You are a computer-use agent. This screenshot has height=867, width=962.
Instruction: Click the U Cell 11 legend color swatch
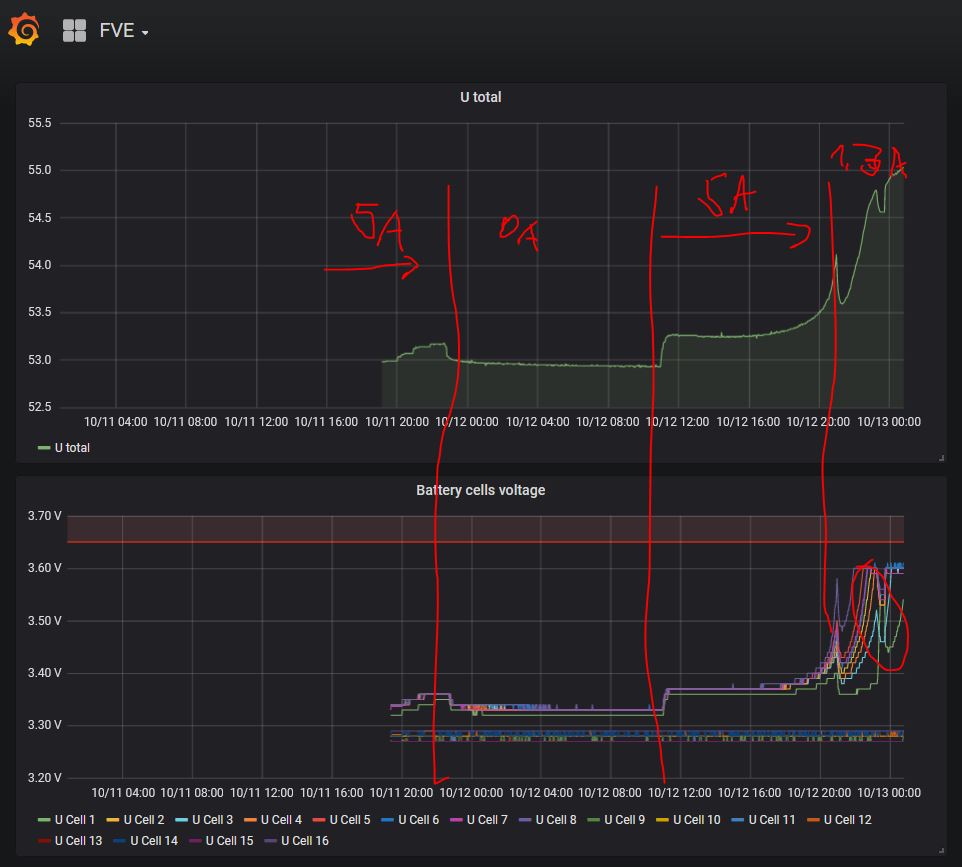click(x=738, y=820)
